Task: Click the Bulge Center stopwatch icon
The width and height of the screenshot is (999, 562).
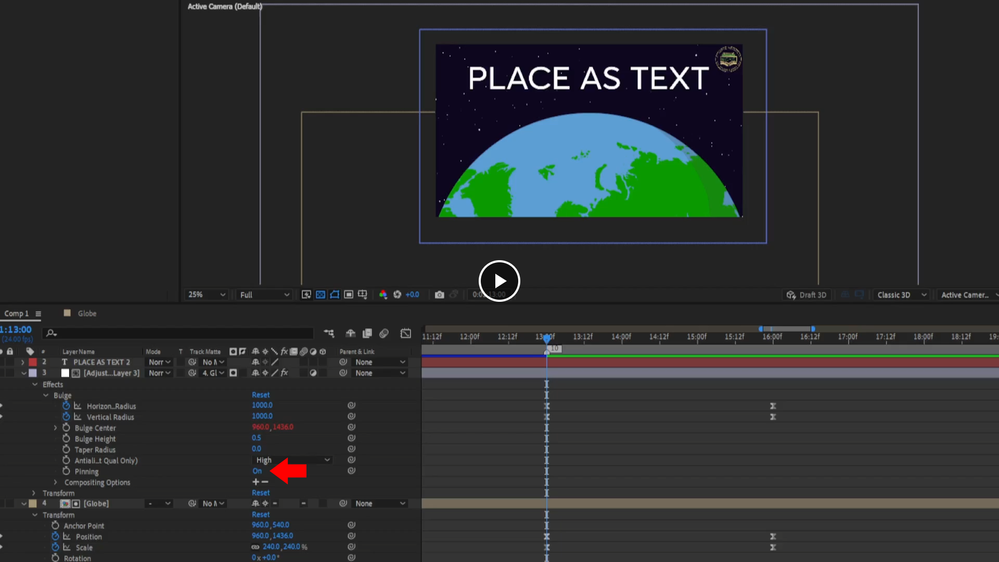Action: tap(66, 428)
